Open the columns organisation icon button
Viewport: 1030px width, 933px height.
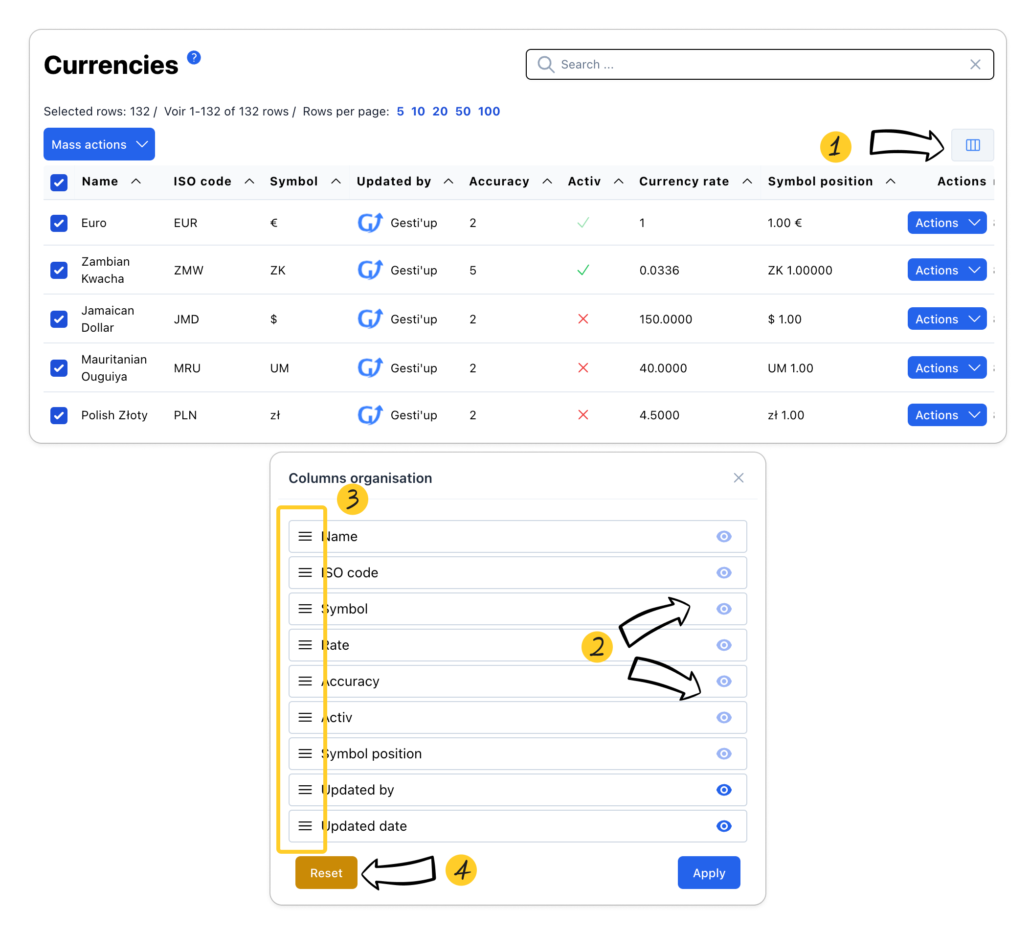(972, 145)
